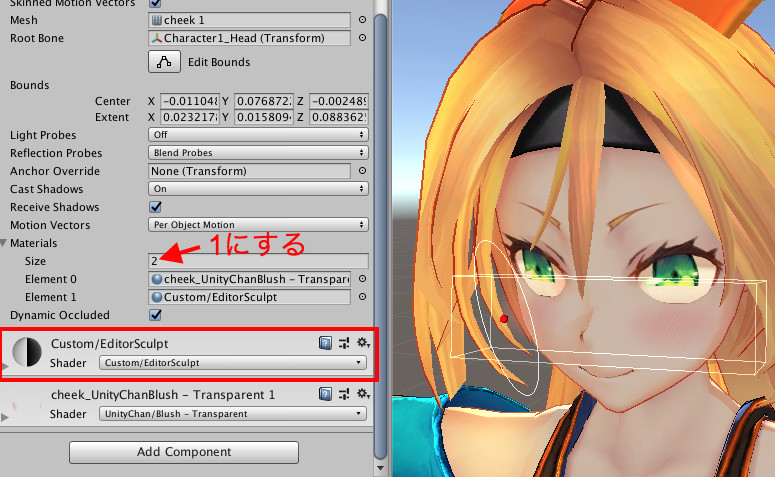The width and height of the screenshot is (775, 477).
Task: Click Bounds Center X field
Action: (x=190, y=101)
